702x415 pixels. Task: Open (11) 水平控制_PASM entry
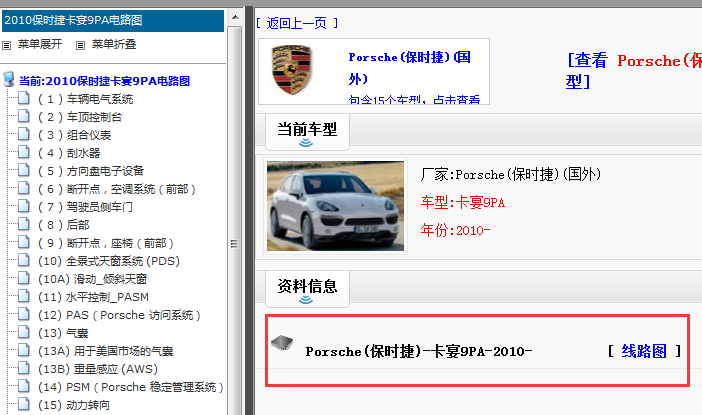94,297
